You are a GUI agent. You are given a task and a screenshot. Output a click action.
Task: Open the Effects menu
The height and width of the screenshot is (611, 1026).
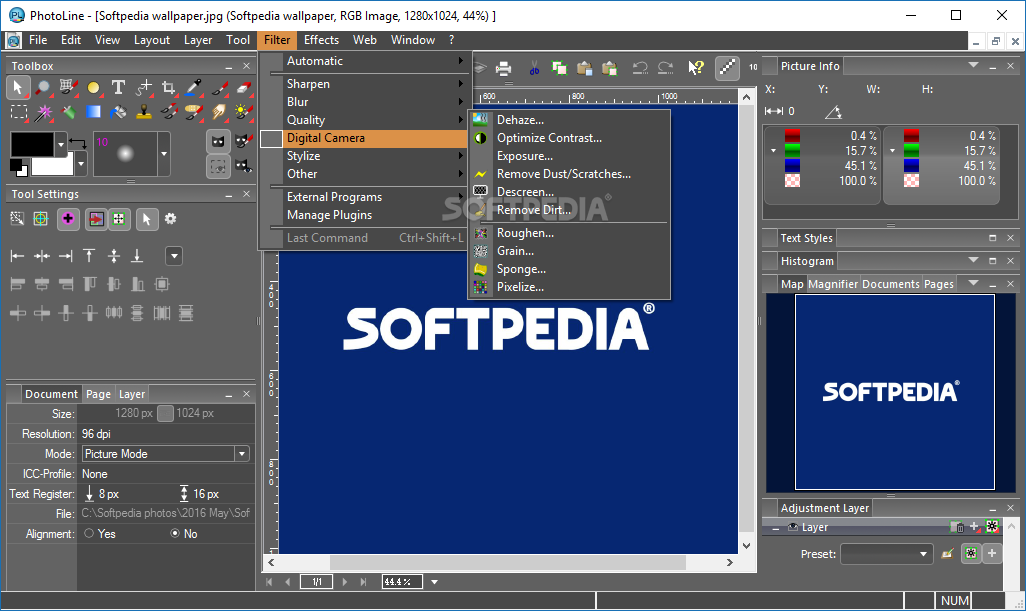click(321, 40)
